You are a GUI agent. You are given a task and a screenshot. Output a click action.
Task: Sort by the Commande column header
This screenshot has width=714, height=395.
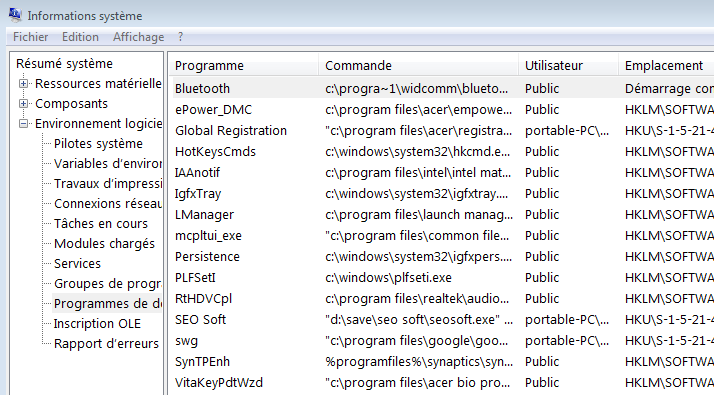coord(418,66)
